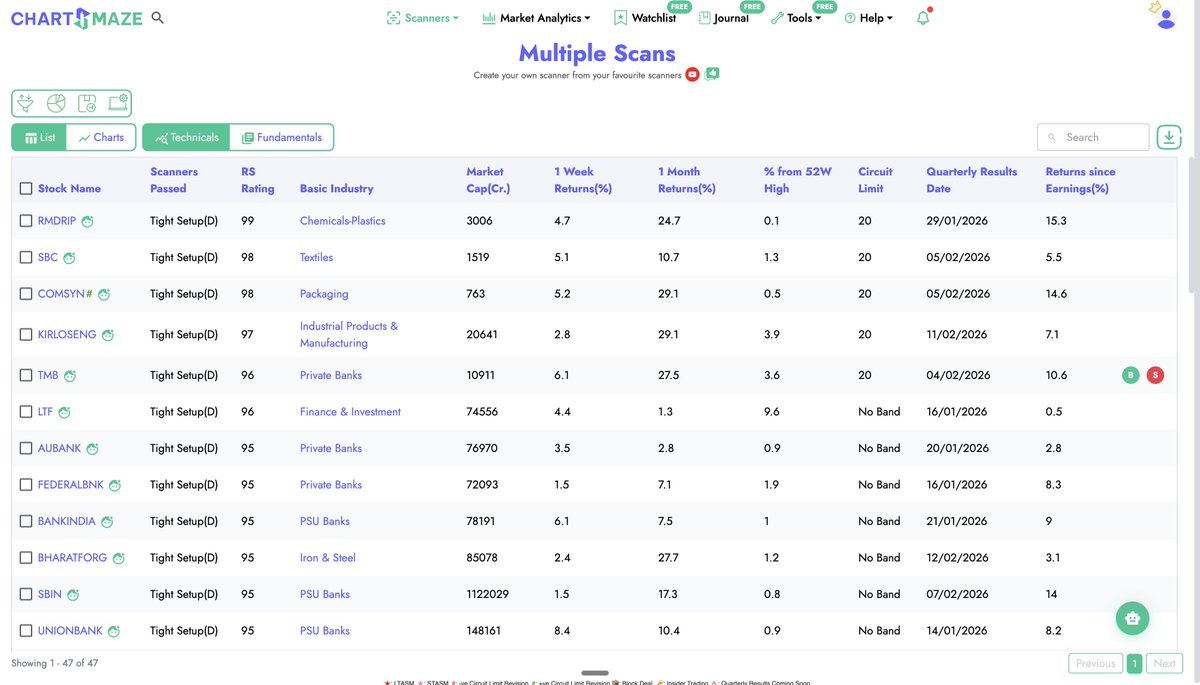Expand the Scanners menu

(423, 18)
